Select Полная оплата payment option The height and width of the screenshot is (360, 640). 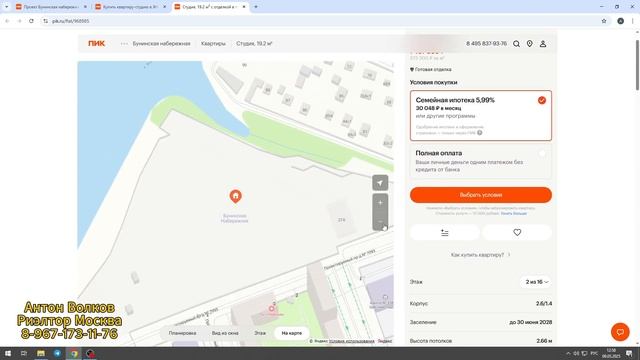(x=481, y=161)
